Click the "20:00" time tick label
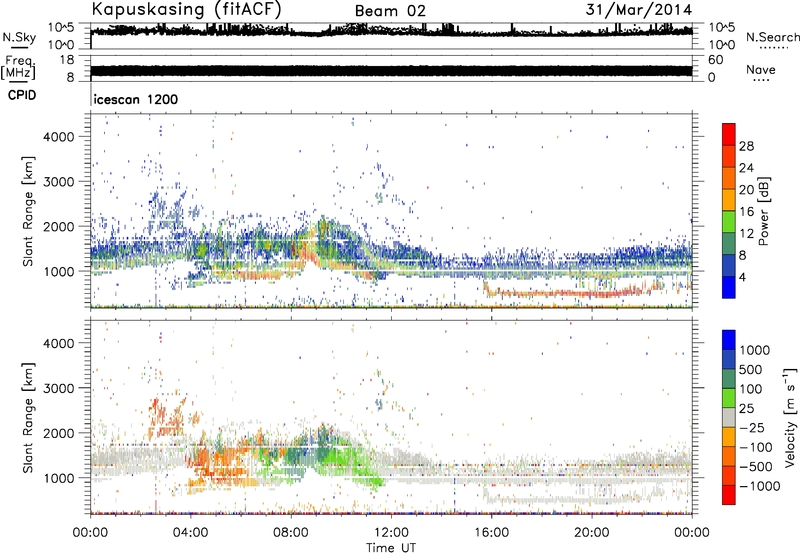This screenshot has width=800, height=554. (591, 533)
